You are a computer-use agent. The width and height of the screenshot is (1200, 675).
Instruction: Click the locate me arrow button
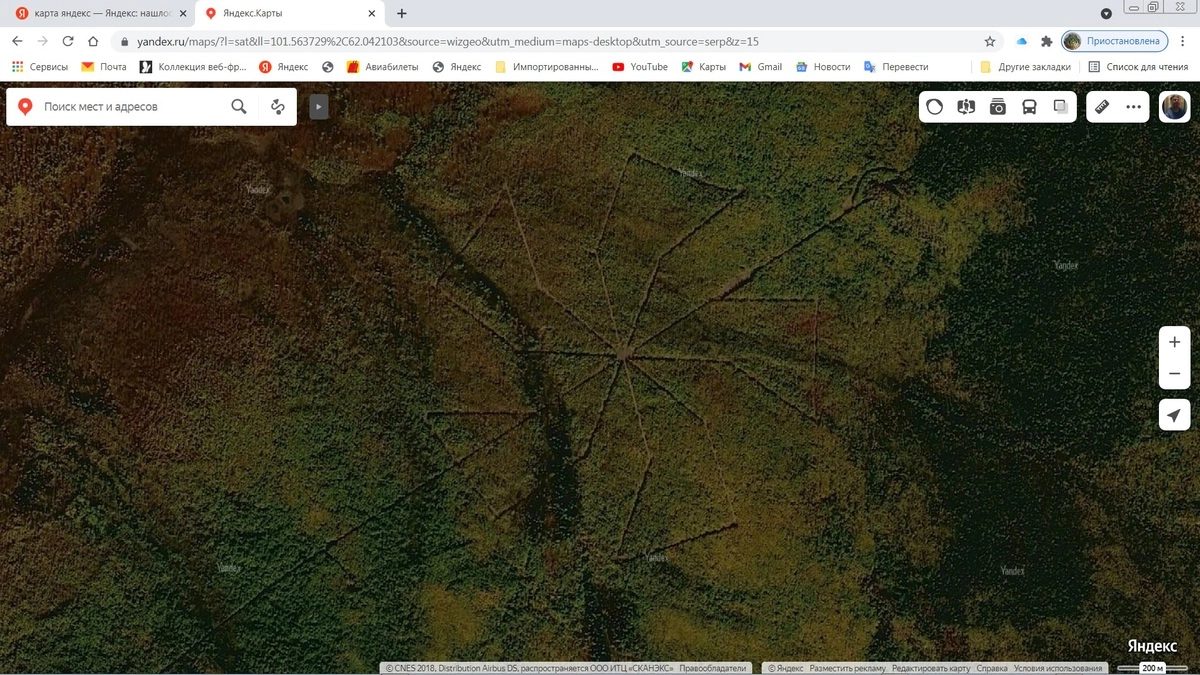(1174, 415)
